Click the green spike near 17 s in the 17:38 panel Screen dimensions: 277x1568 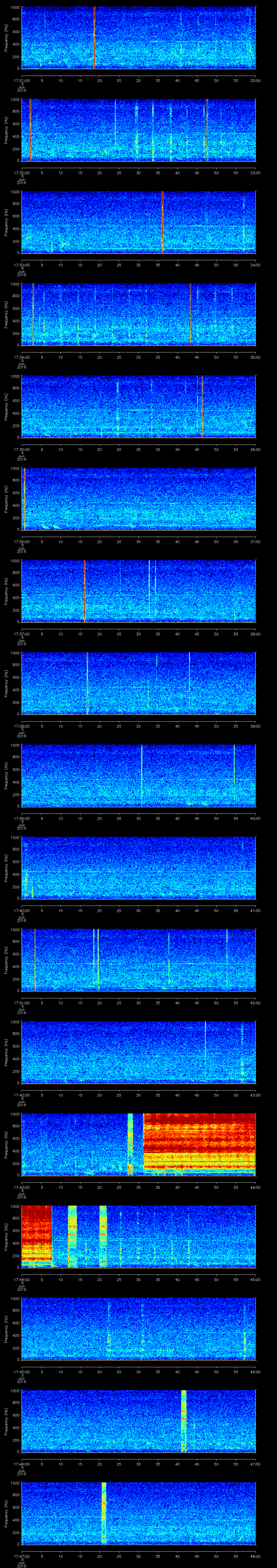click(x=87, y=683)
